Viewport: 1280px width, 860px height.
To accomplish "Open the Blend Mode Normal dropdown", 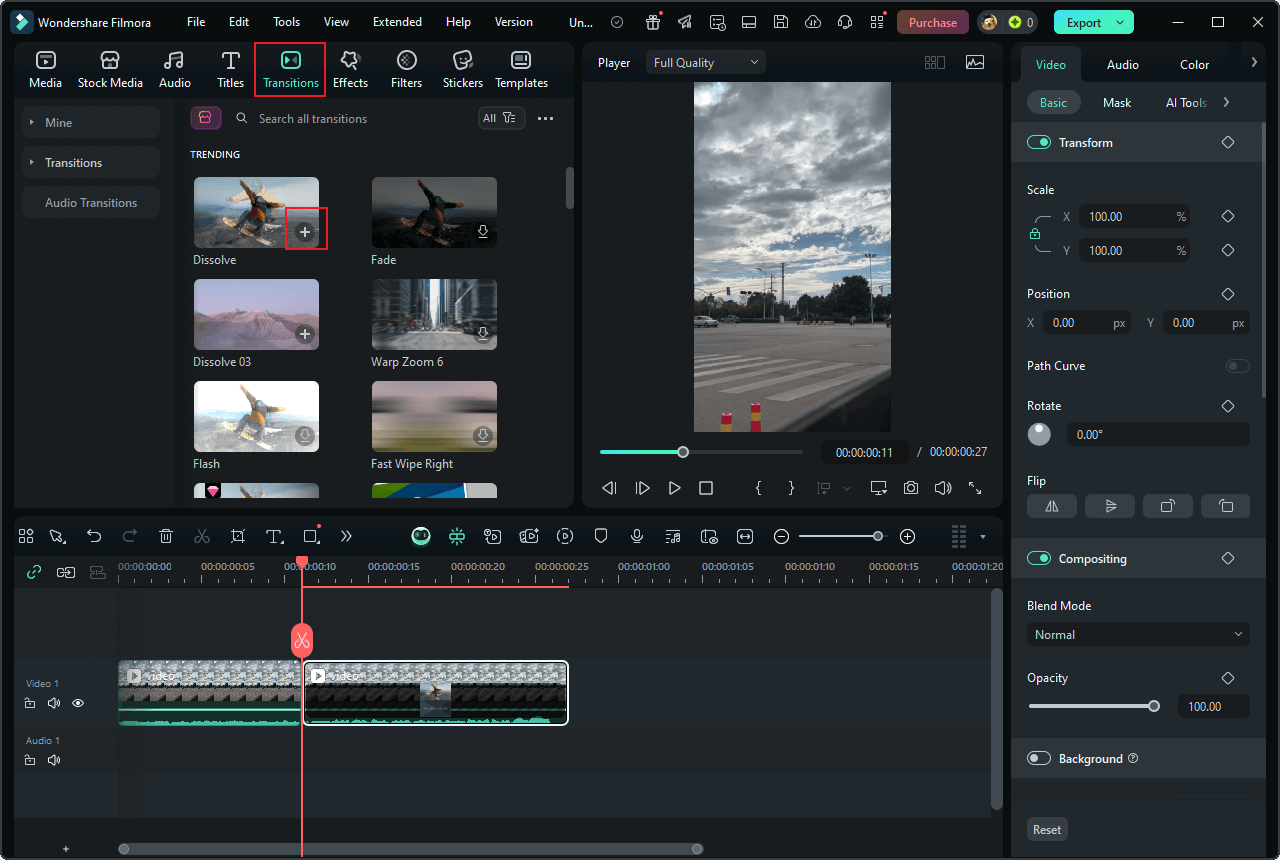I will pyautogui.click(x=1138, y=635).
